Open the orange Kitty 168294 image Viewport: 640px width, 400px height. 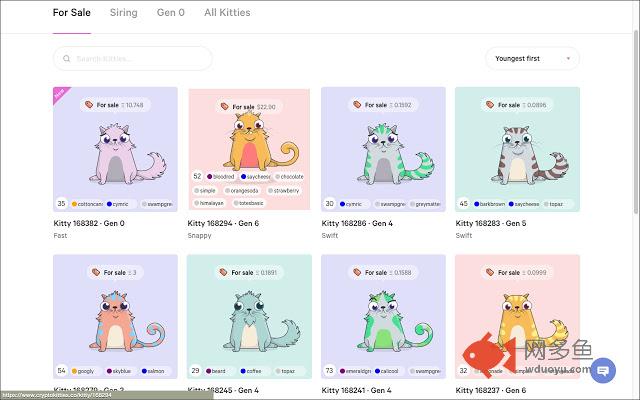pyautogui.click(x=249, y=149)
